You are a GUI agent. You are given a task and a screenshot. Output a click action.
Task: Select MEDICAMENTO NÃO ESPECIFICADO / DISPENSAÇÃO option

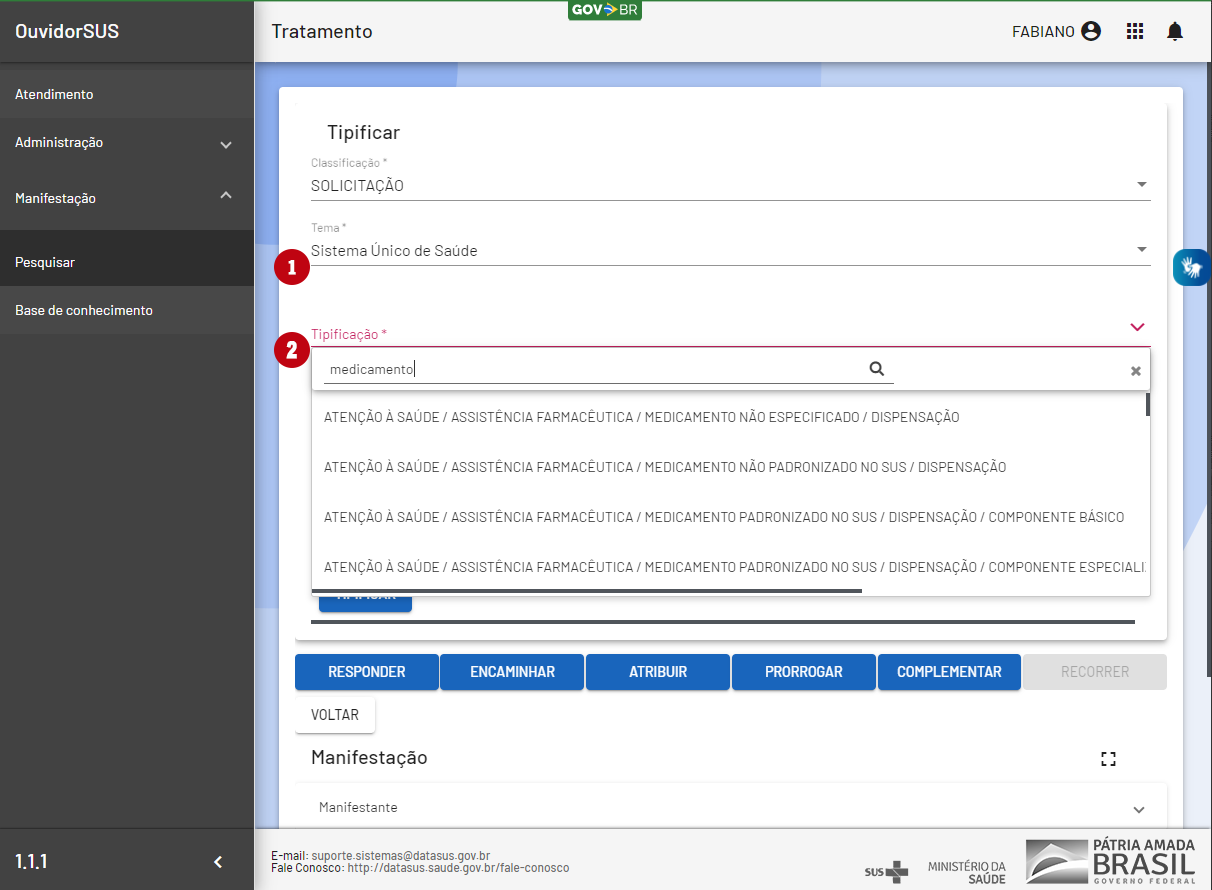pyautogui.click(x=641, y=417)
